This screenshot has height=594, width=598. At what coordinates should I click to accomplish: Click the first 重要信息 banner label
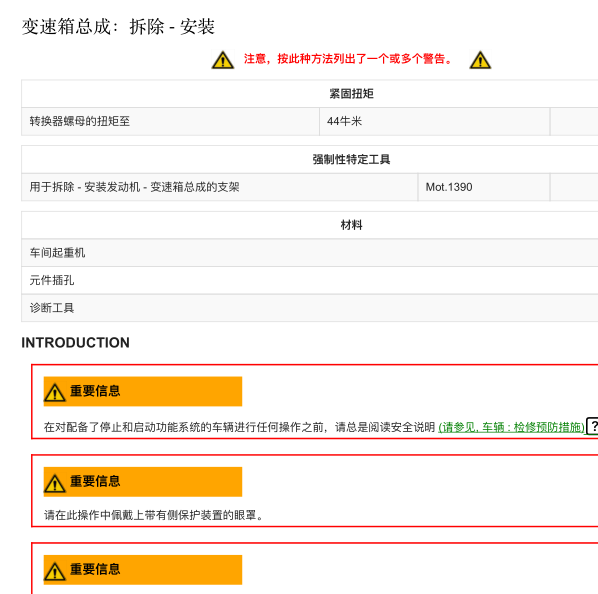pyautogui.click(x=95, y=391)
